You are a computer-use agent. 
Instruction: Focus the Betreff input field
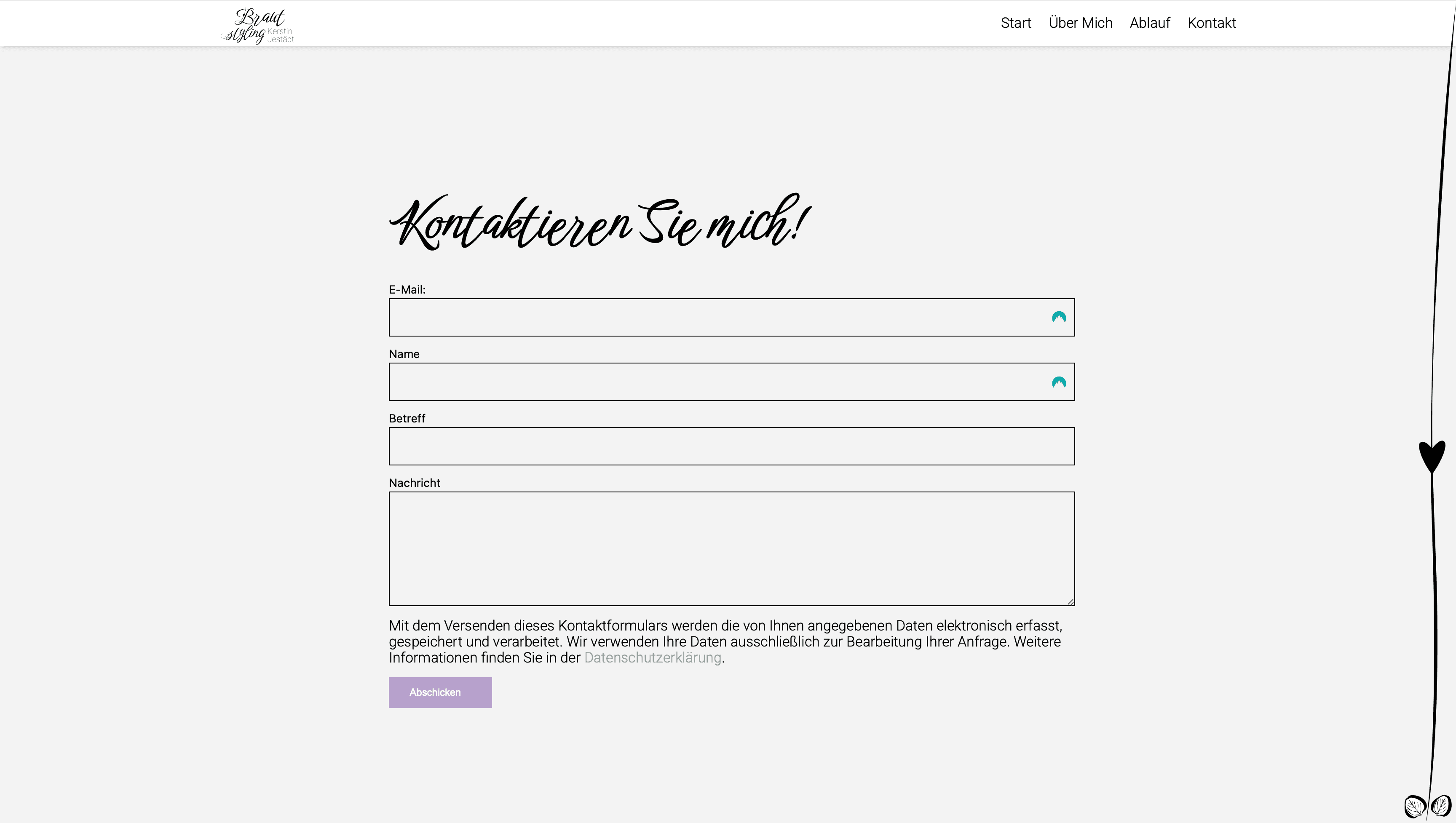click(731, 446)
